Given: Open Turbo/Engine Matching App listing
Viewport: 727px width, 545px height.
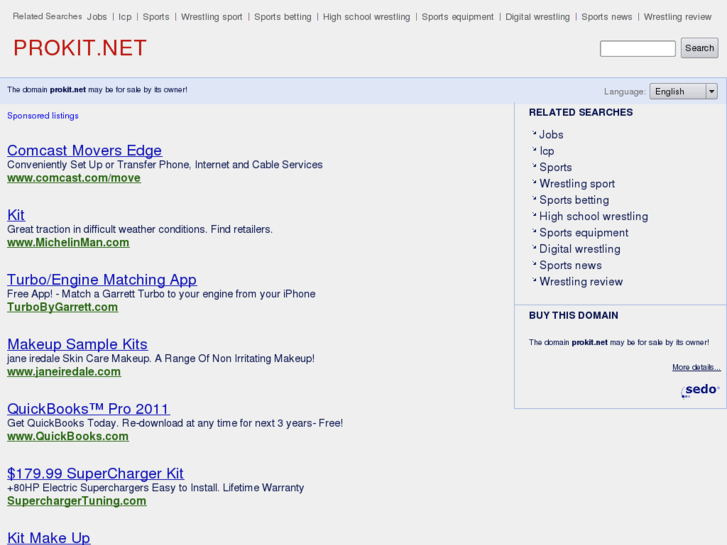Looking at the screenshot, I should tap(102, 280).
